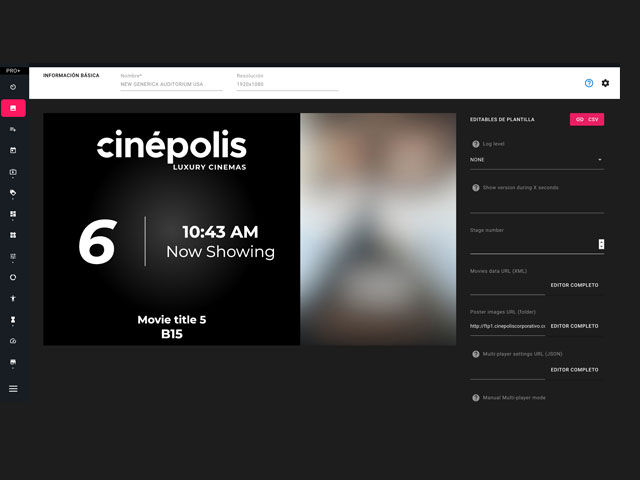Viewport: 640px width, 480px height.
Task: Click '10:43 AM' time in preview
Action: (x=220, y=232)
